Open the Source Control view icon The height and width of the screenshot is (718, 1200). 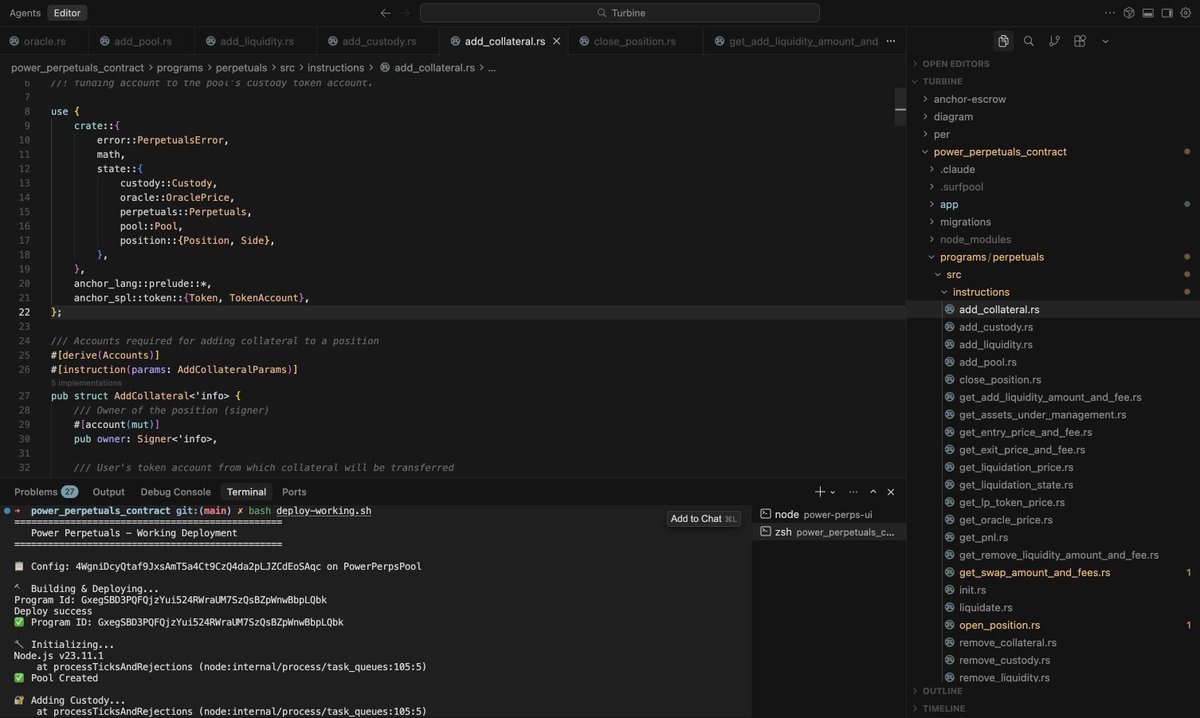[x=1055, y=41]
